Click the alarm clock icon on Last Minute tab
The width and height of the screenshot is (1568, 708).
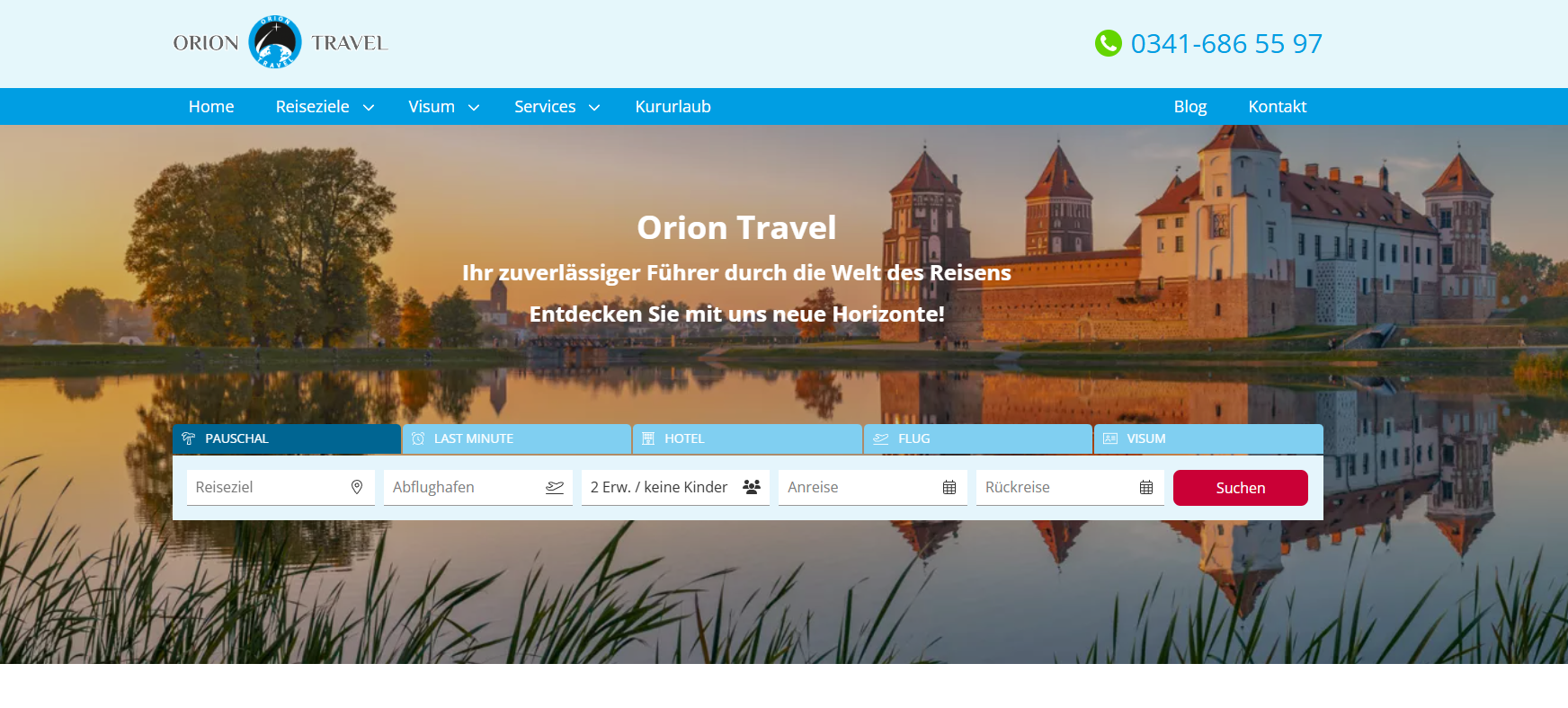418,438
